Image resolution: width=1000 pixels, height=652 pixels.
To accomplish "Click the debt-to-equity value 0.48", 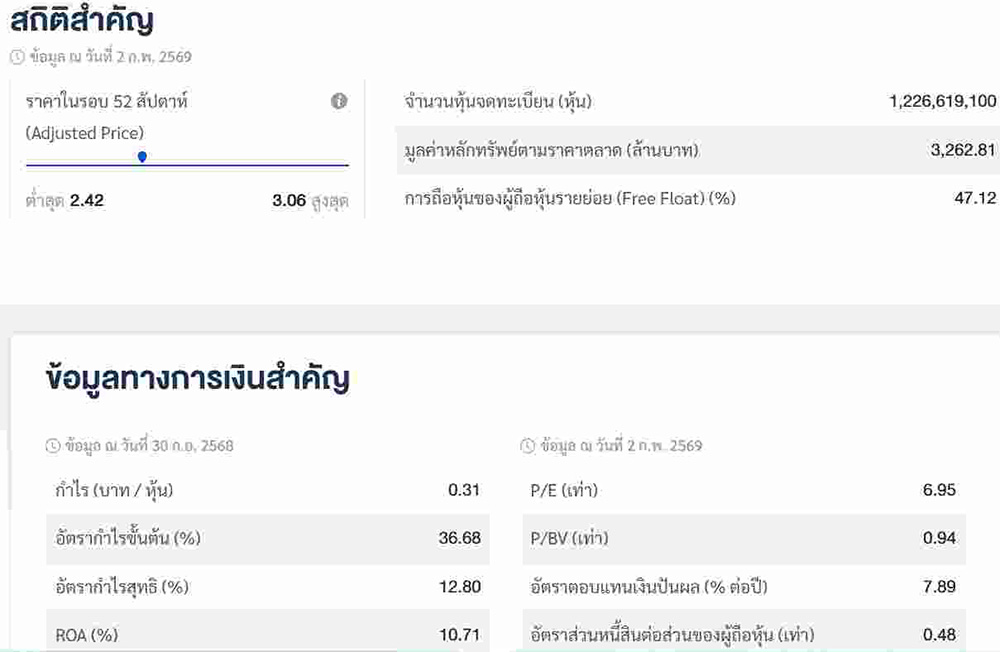I will coord(939,634).
